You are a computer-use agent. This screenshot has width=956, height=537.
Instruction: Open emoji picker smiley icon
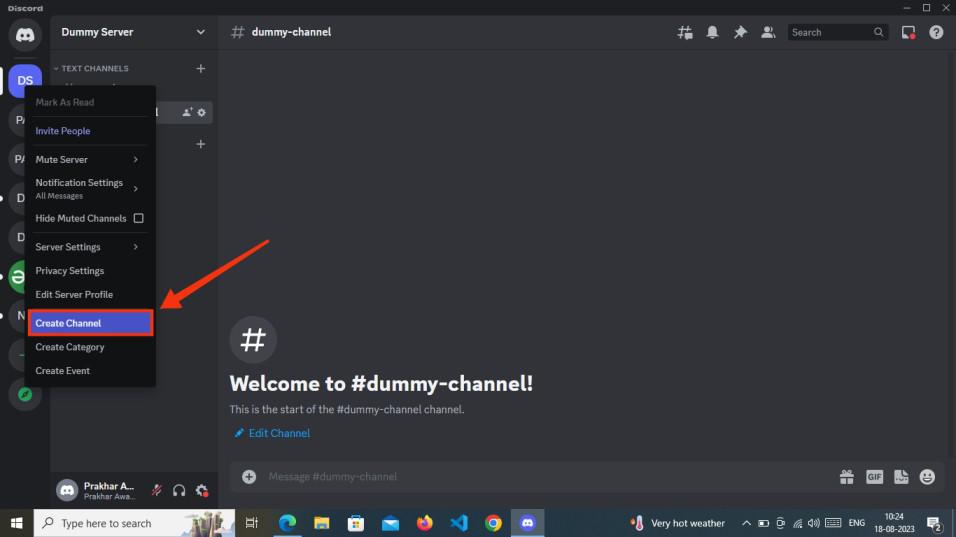pos(927,477)
